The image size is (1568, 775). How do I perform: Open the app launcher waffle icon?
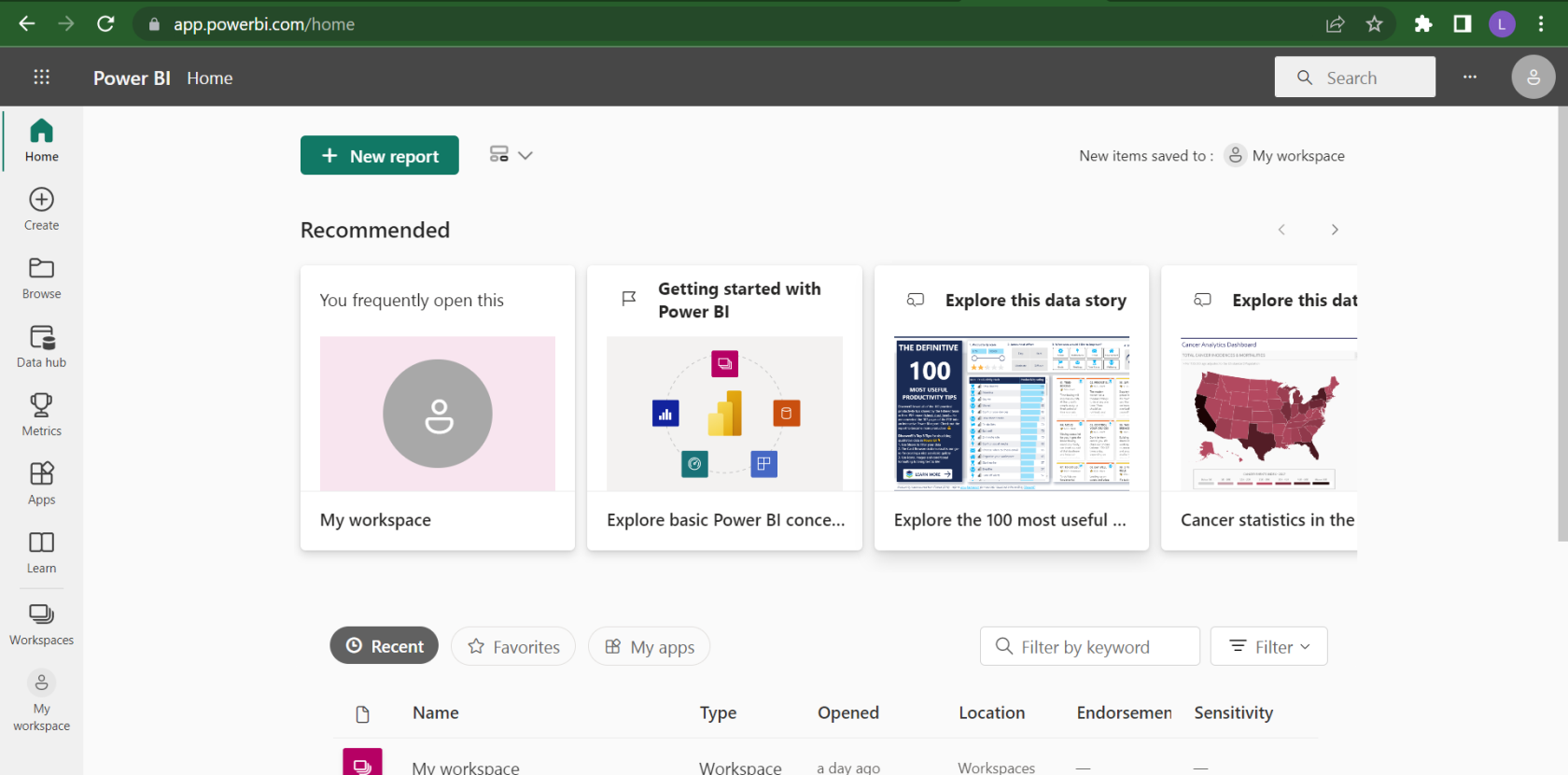point(41,77)
